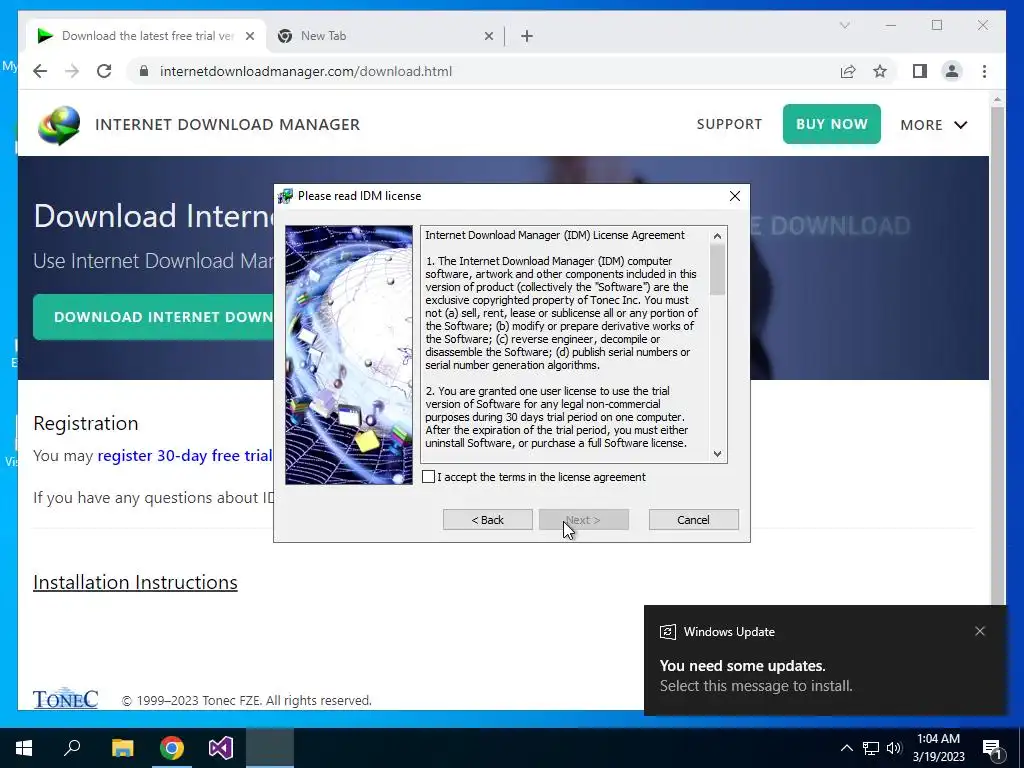Close the IDM download page tab

click(249, 36)
